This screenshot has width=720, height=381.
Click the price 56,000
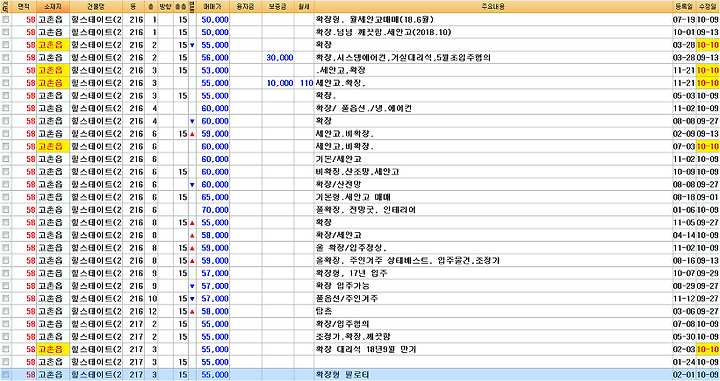(215, 58)
